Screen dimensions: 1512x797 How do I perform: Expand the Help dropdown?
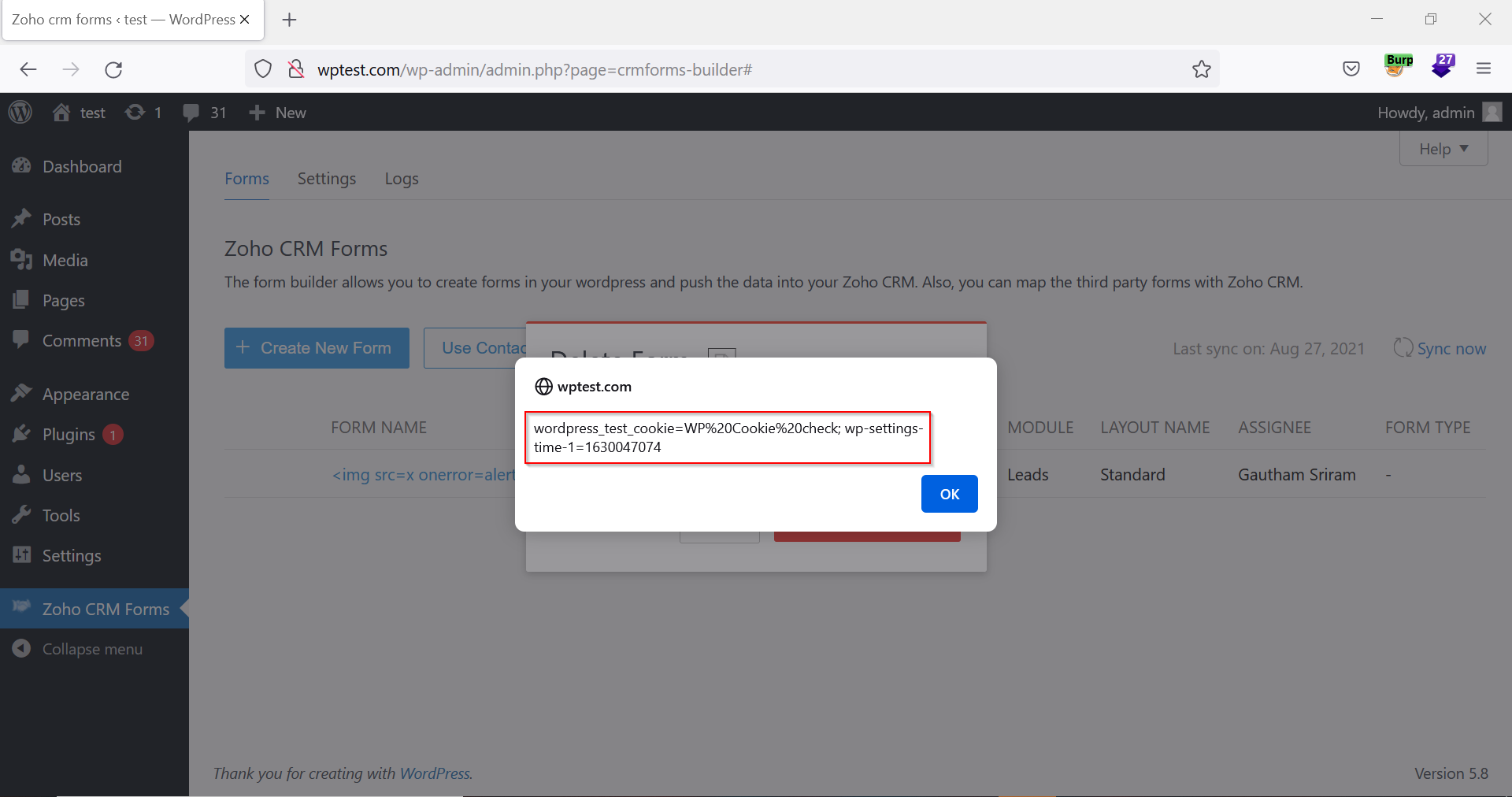[1443, 149]
